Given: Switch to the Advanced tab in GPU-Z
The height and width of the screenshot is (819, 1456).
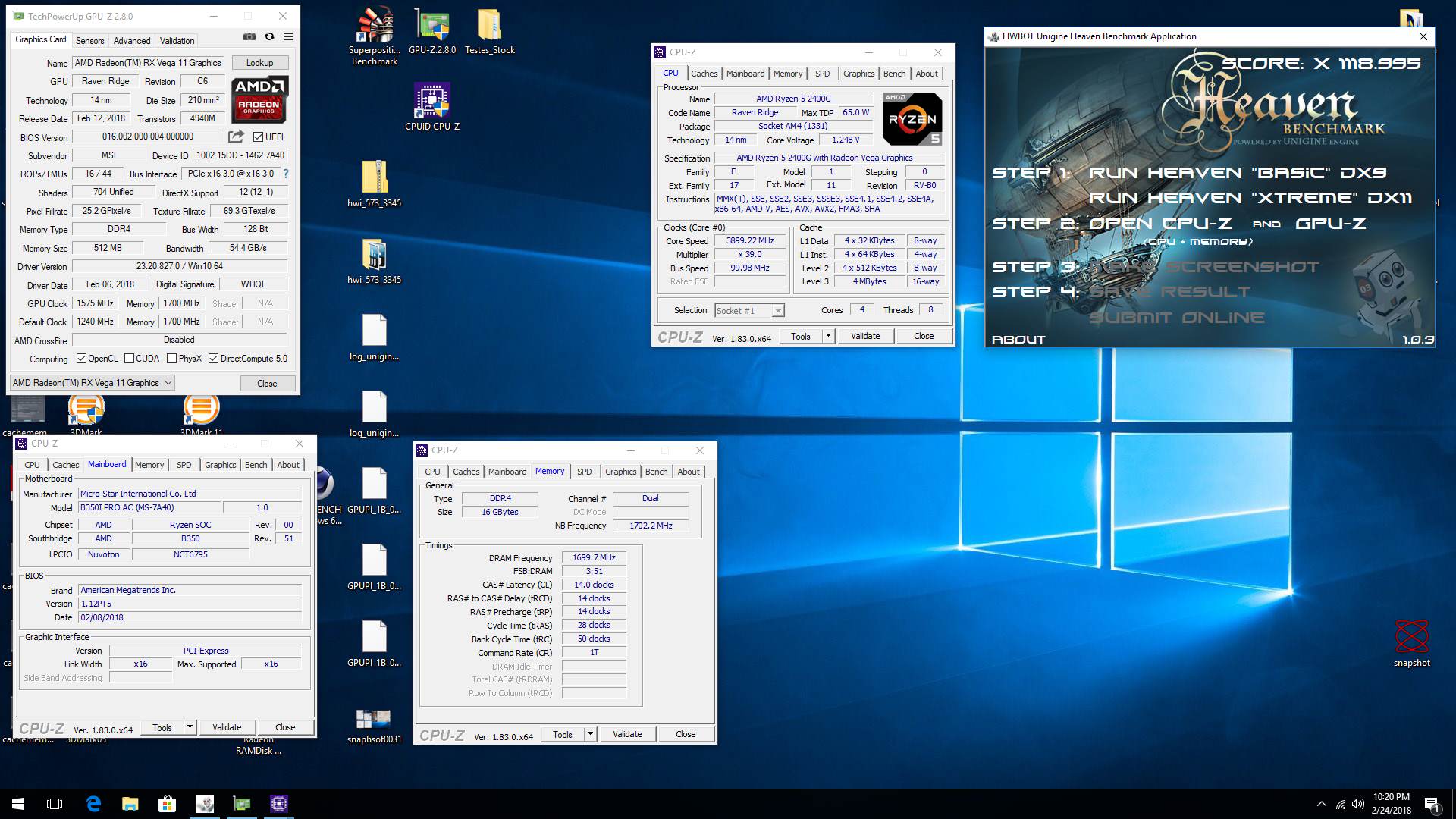Looking at the screenshot, I should click(132, 41).
